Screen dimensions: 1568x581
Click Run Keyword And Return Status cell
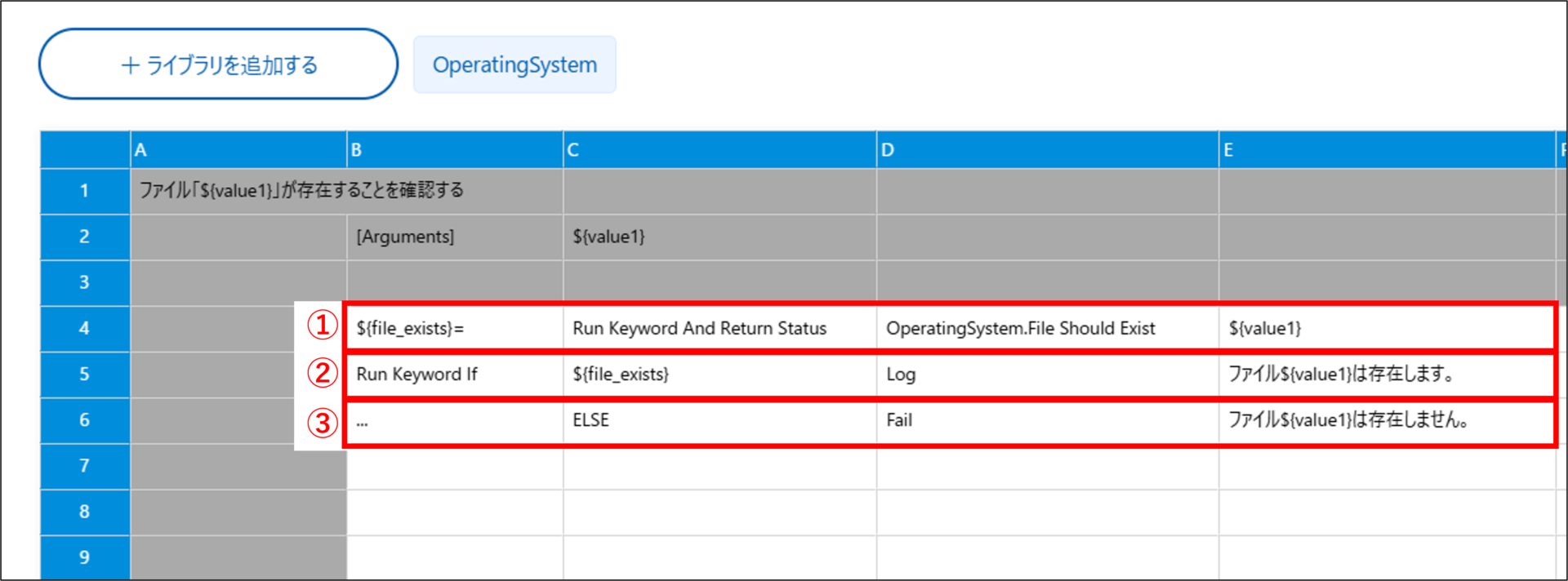pos(719,329)
